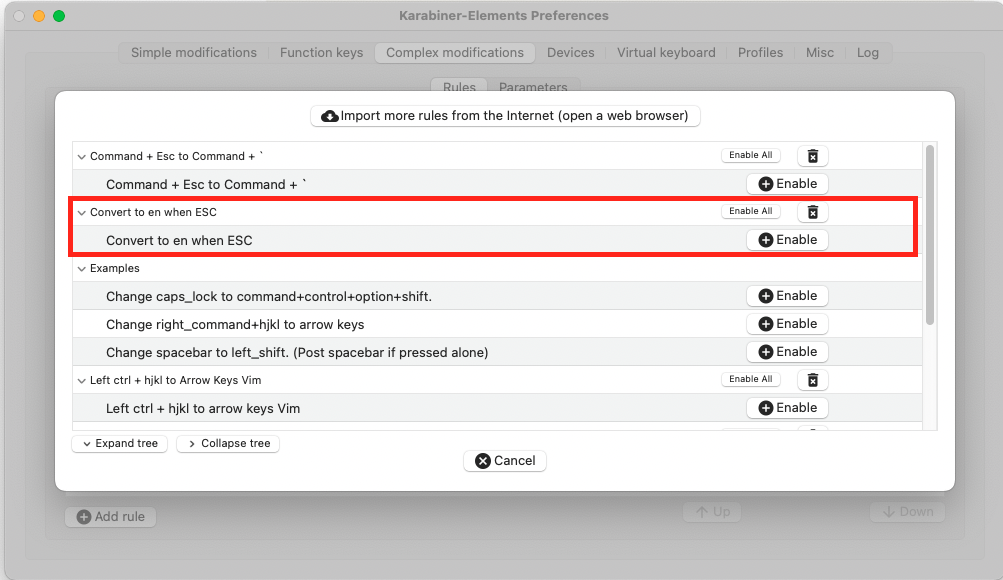Collapse the Convert to en when ESC group
This screenshot has height=580, width=1003.
point(81,212)
